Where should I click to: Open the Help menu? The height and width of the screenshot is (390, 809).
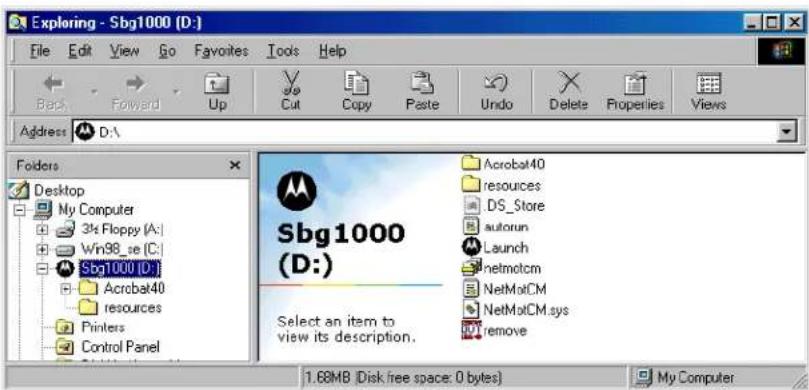(x=332, y=51)
